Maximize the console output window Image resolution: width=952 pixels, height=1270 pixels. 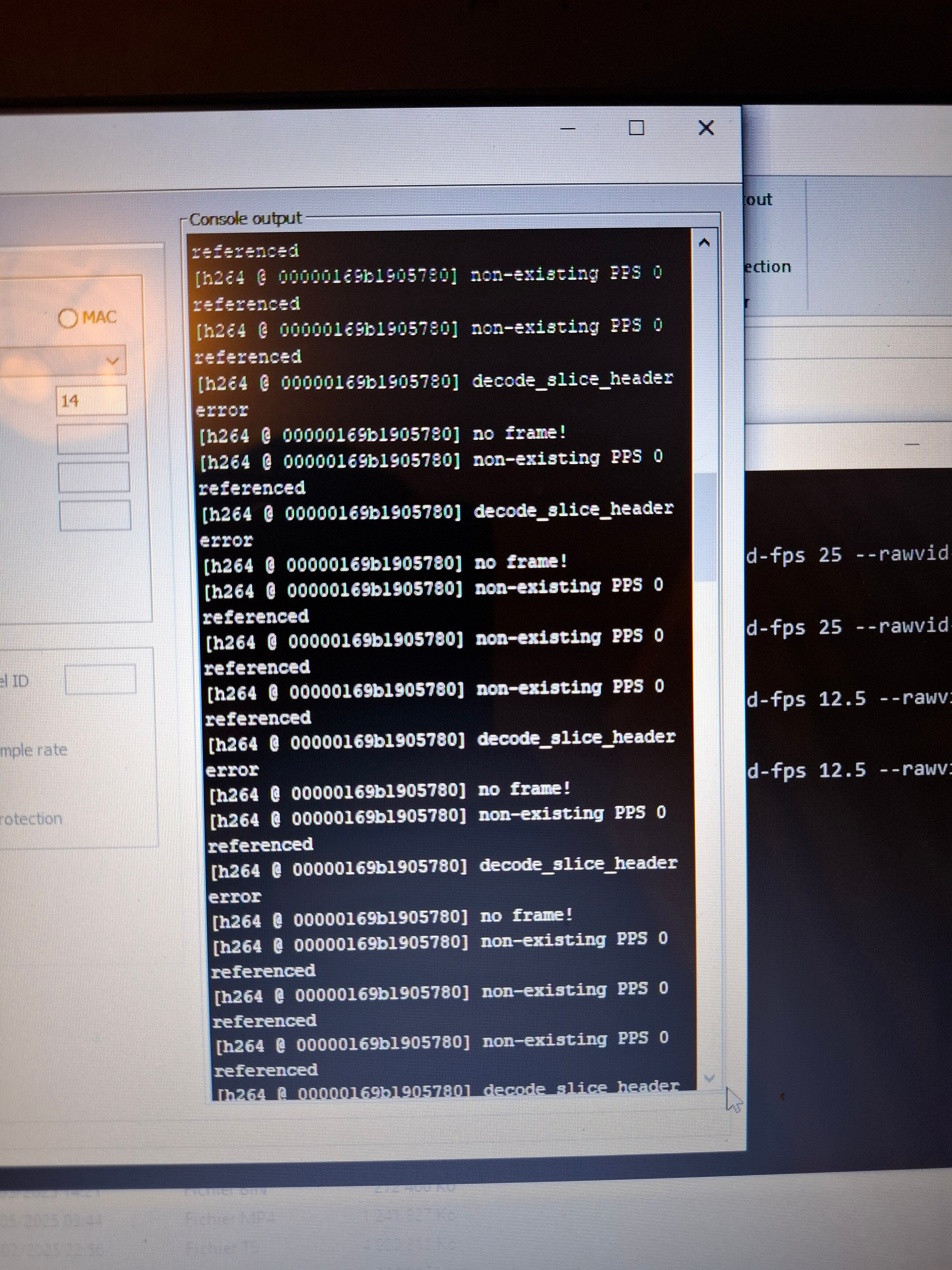point(636,128)
